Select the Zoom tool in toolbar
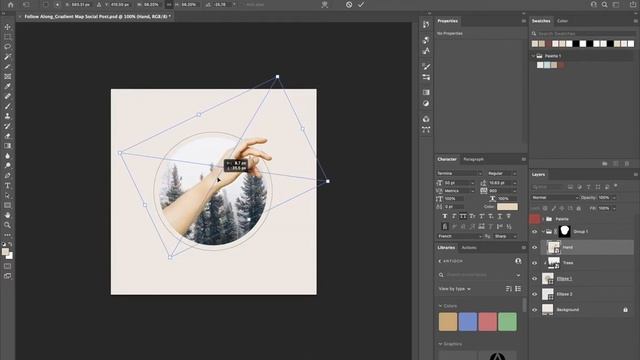640x360 pixels. click(x=7, y=225)
